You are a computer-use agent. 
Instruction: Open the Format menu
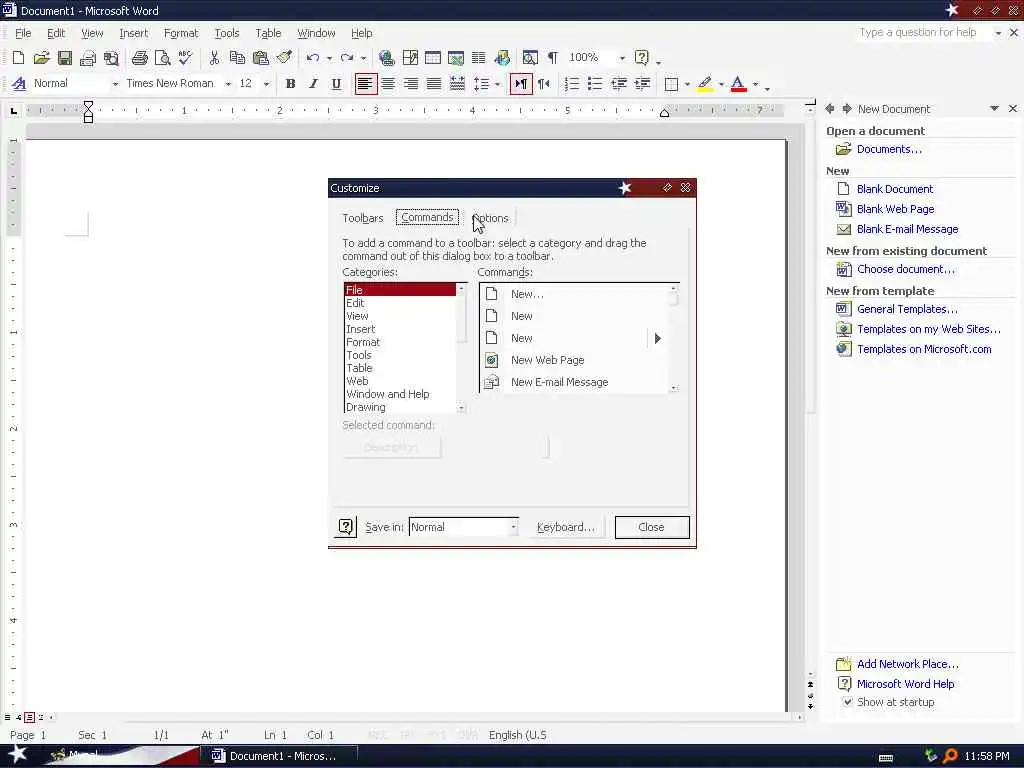(x=181, y=33)
